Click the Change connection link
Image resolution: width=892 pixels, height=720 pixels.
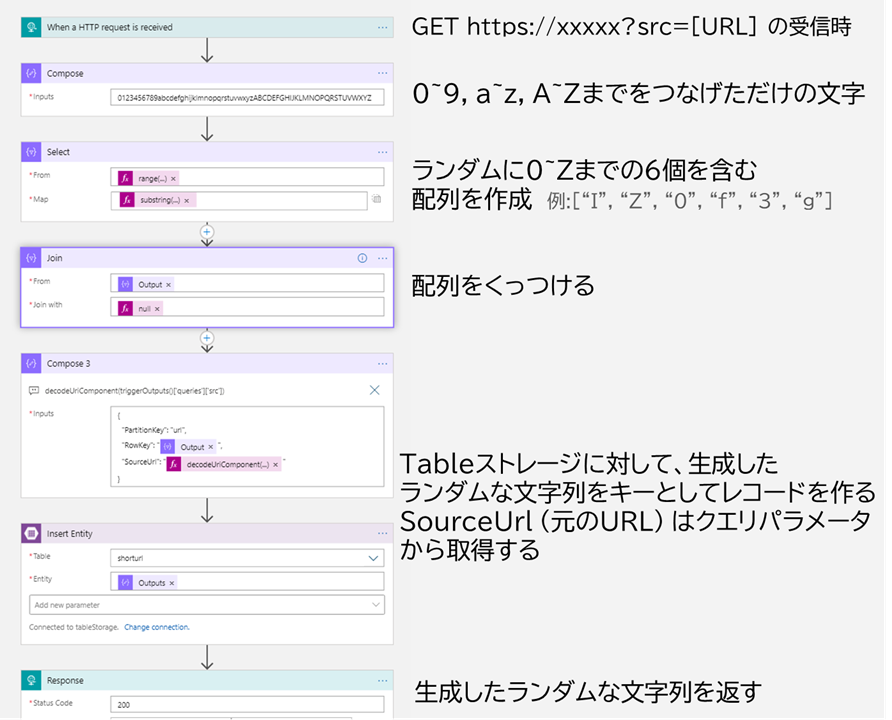(157, 627)
